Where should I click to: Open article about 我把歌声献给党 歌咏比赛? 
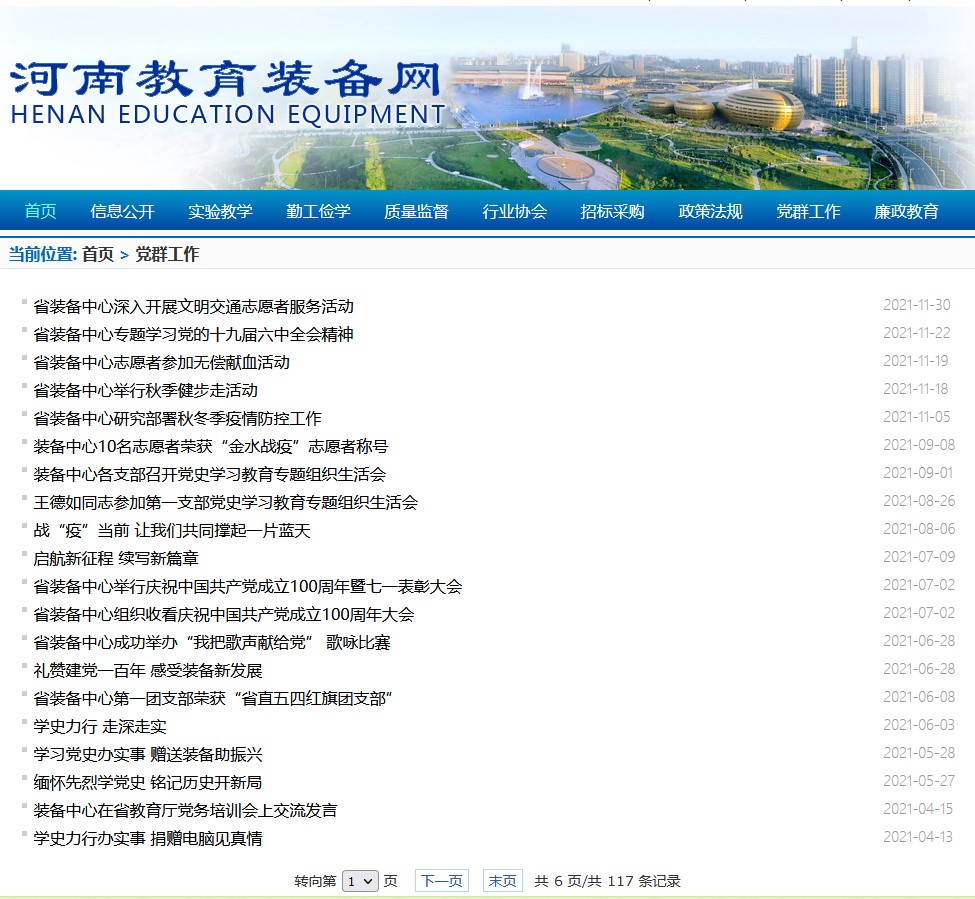click(212, 642)
